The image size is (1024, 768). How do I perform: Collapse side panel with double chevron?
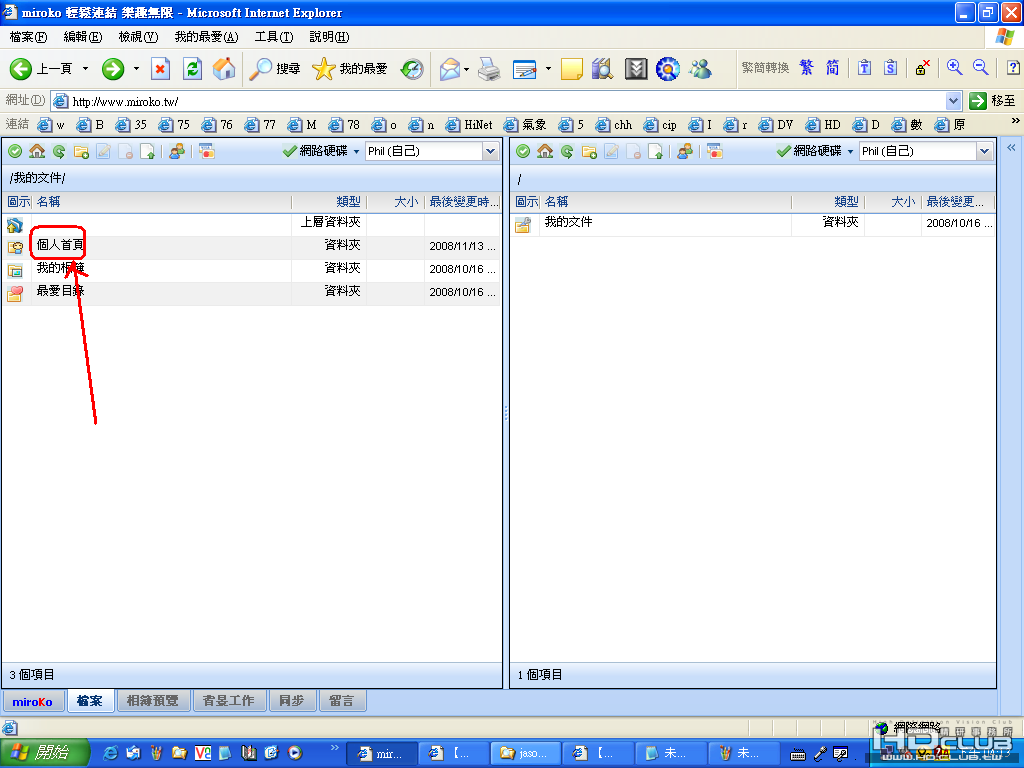point(1011,148)
